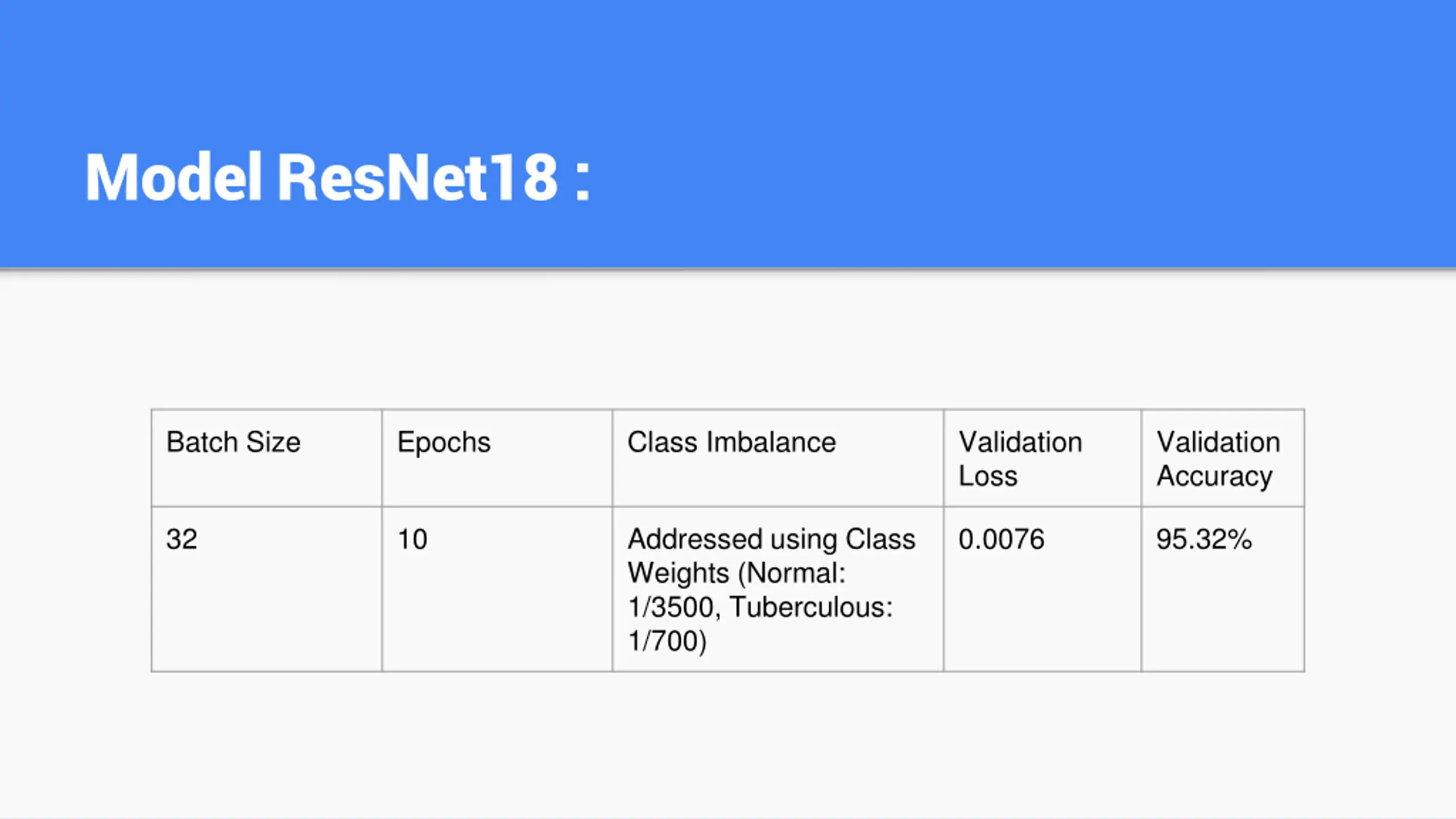Image resolution: width=1456 pixels, height=819 pixels.
Task: Click the word "ResNet18" in the title
Action: coord(417,177)
